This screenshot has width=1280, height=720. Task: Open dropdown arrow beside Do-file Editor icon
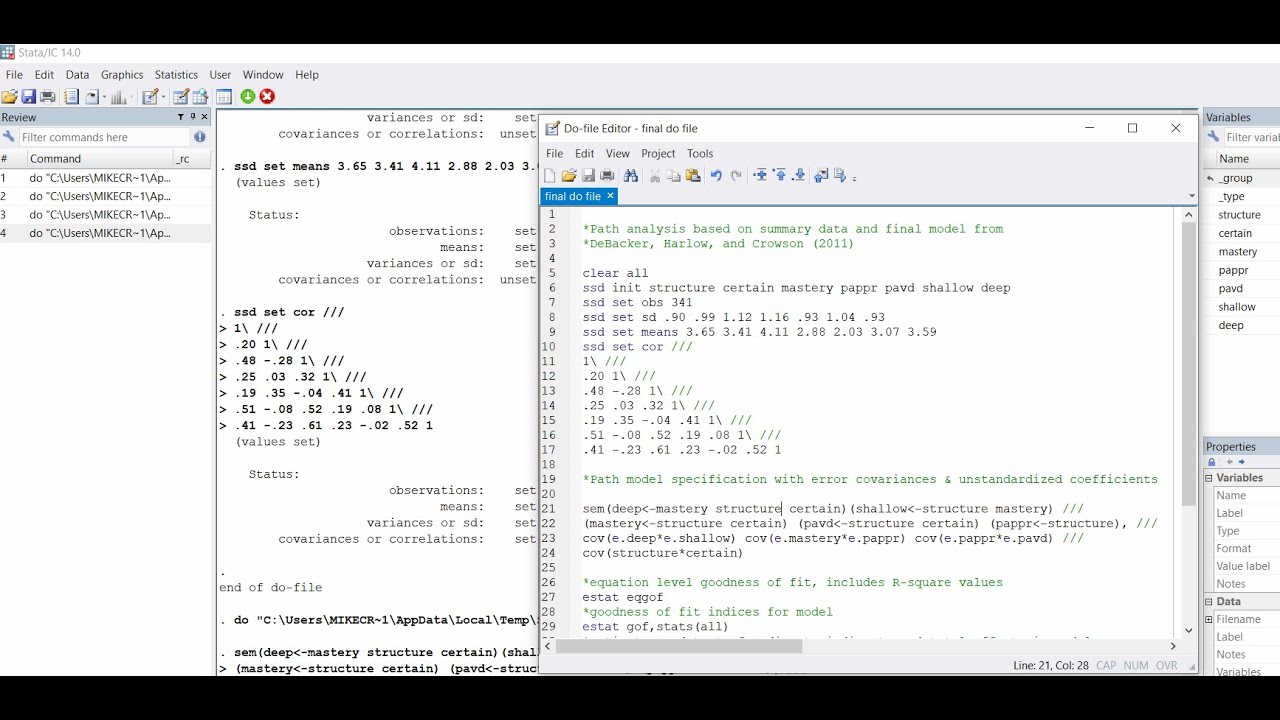coord(164,97)
